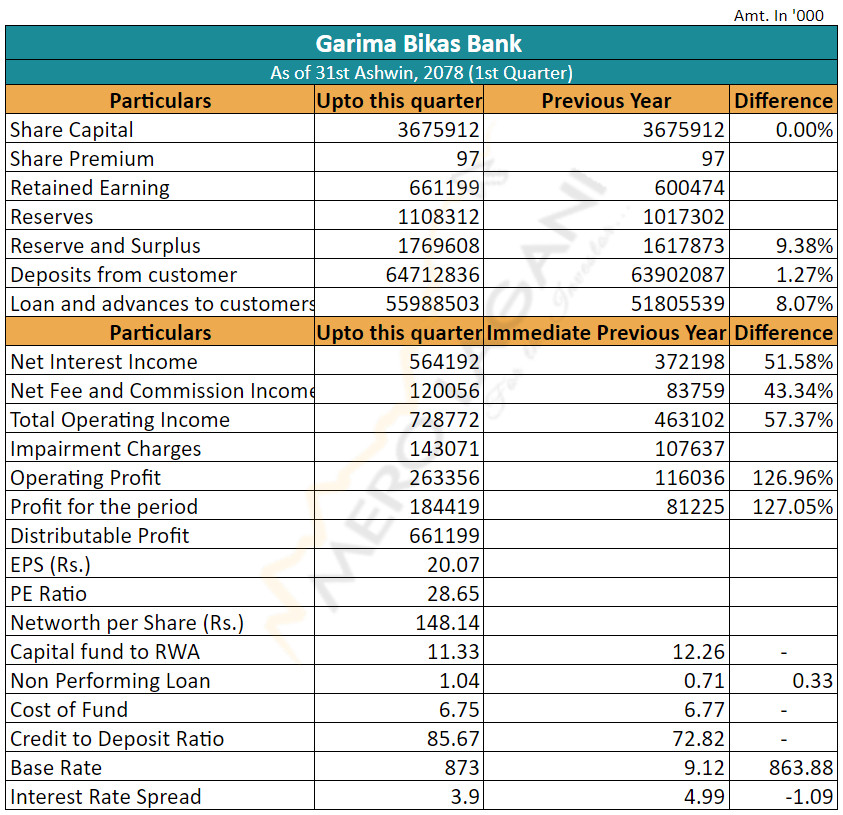The image size is (843, 815).
Task: Click the 9.38% difference cell
Action: (x=804, y=246)
